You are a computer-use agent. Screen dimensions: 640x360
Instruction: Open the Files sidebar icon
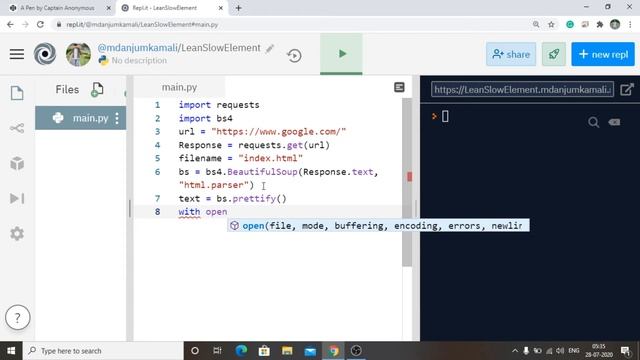(x=17, y=93)
